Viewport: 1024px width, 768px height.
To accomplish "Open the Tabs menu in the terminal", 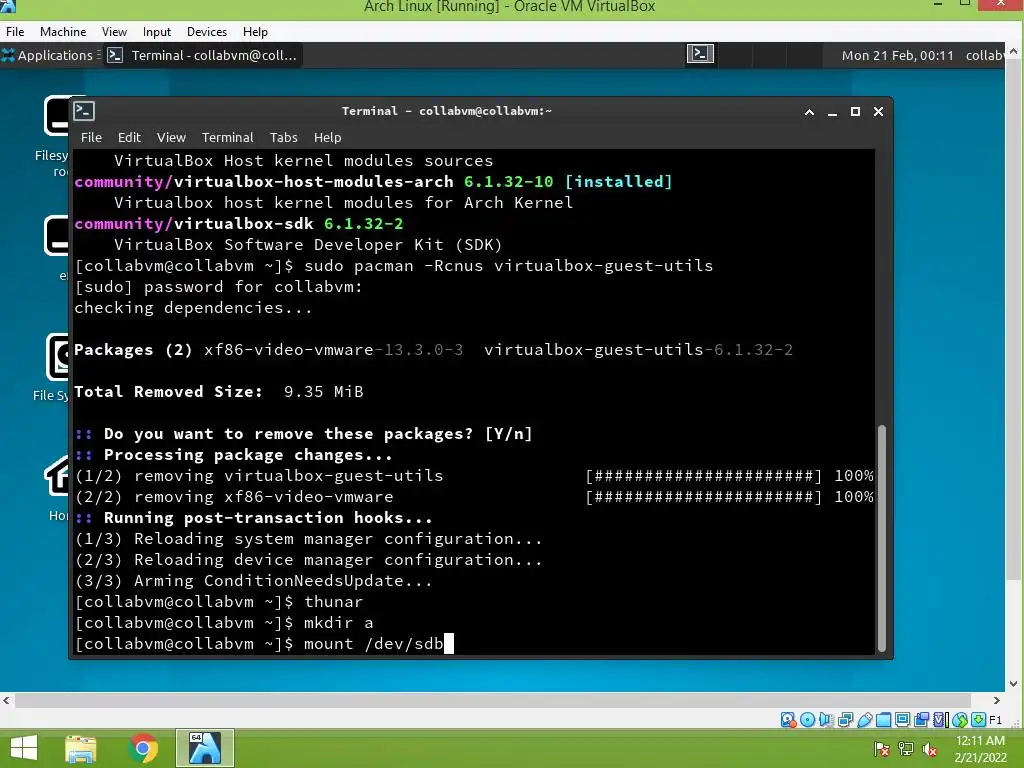I will (283, 138).
